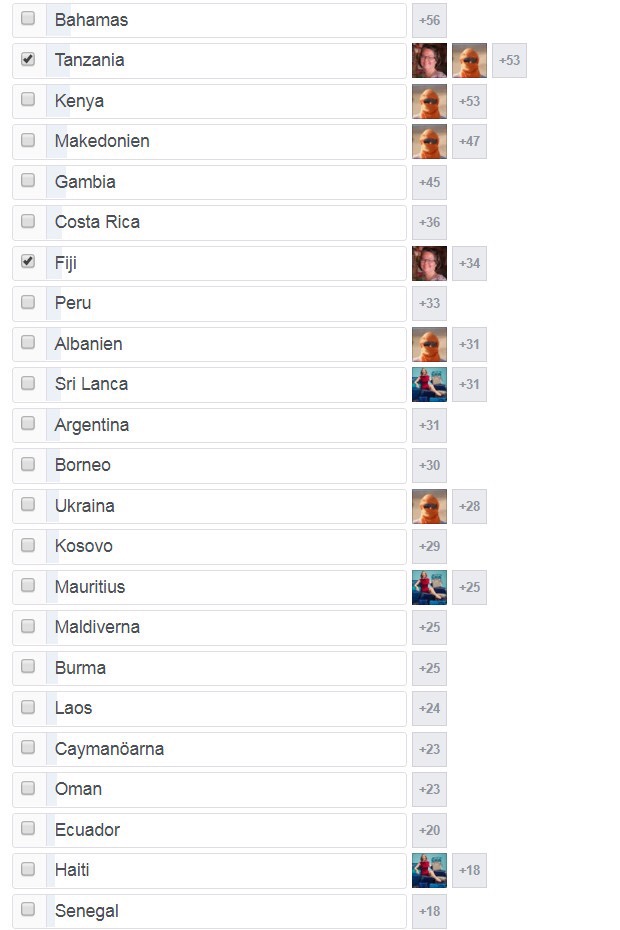The height and width of the screenshot is (930, 620).
Task: Open the voter thumbnail beside Albanien
Action: coord(429,344)
